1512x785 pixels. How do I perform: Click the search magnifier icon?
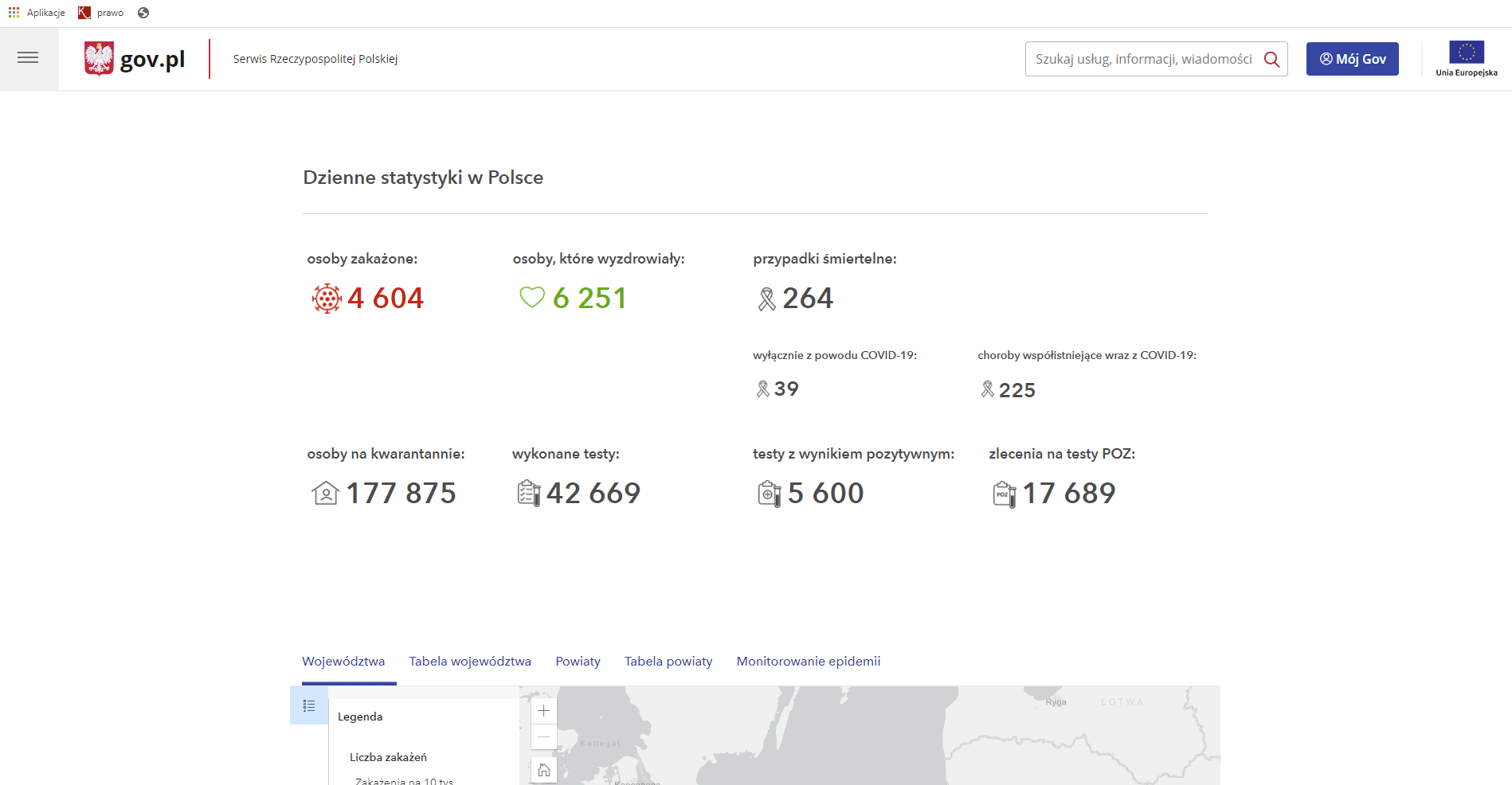(x=1271, y=60)
